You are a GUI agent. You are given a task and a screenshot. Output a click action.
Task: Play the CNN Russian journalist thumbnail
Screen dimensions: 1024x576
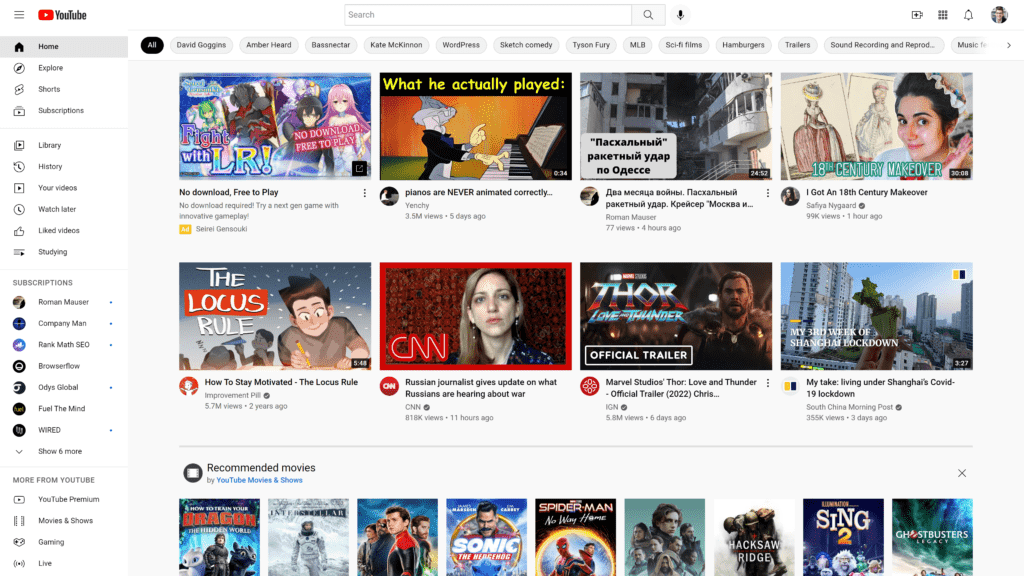pos(475,316)
